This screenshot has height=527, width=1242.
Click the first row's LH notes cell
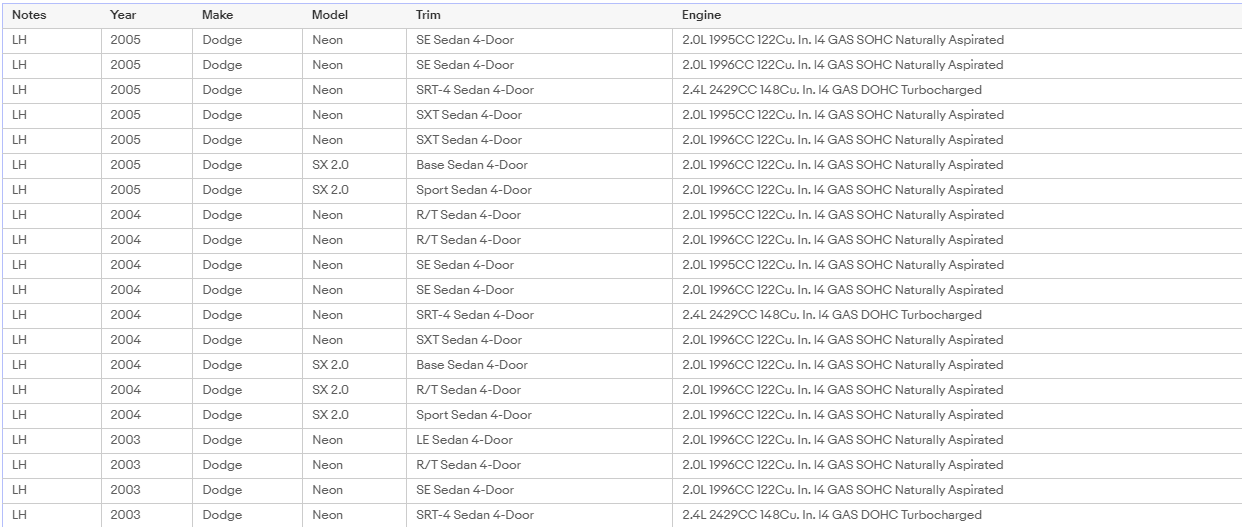(x=51, y=40)
